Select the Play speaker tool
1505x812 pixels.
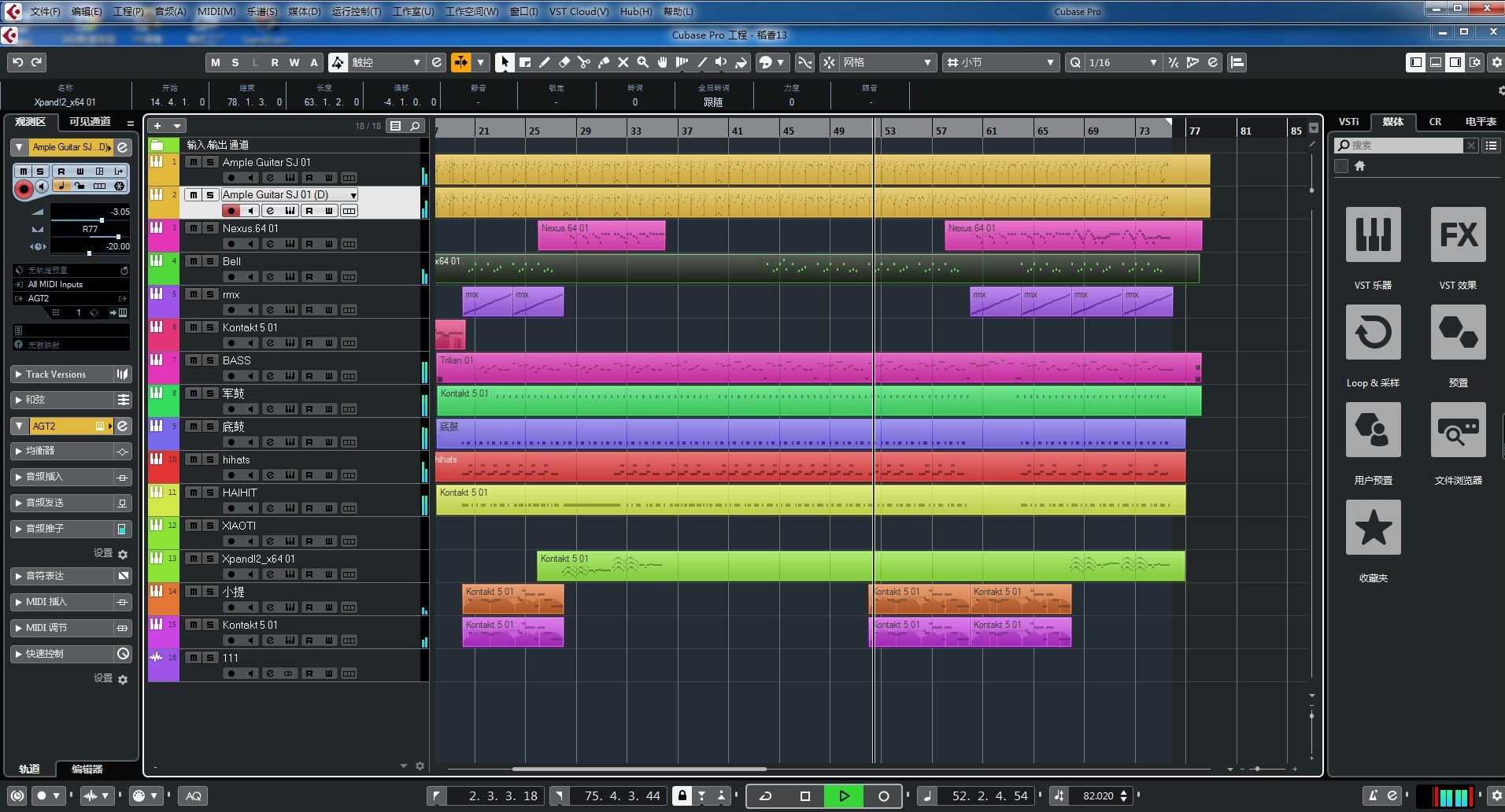point(721,62)
